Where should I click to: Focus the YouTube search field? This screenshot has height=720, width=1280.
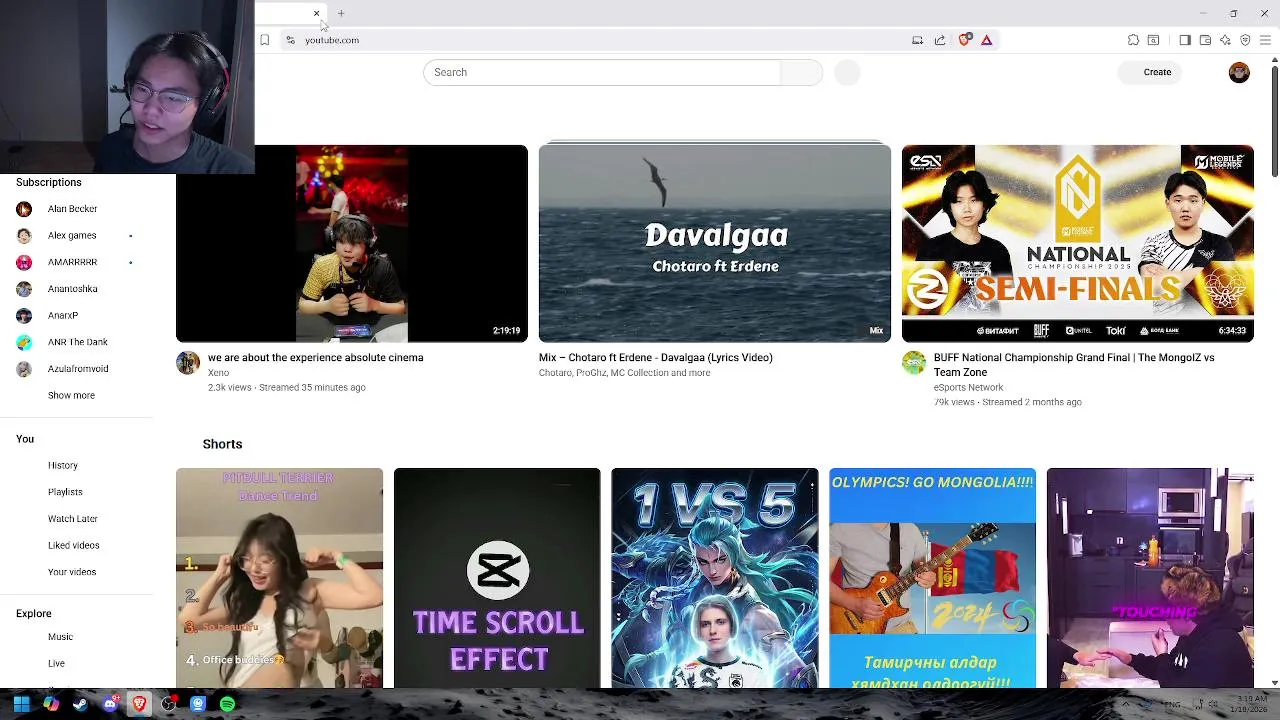coord(602,72)
